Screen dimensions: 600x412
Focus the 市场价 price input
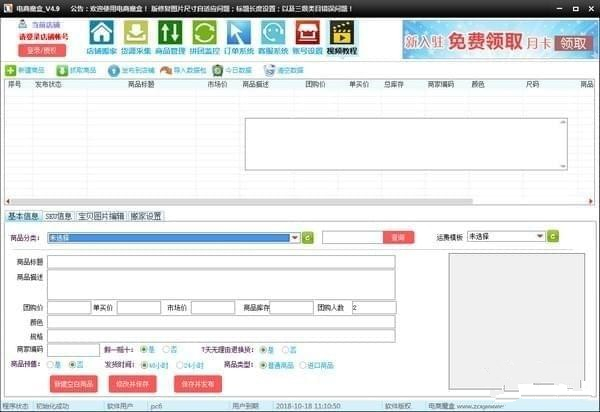coord(213,308)
